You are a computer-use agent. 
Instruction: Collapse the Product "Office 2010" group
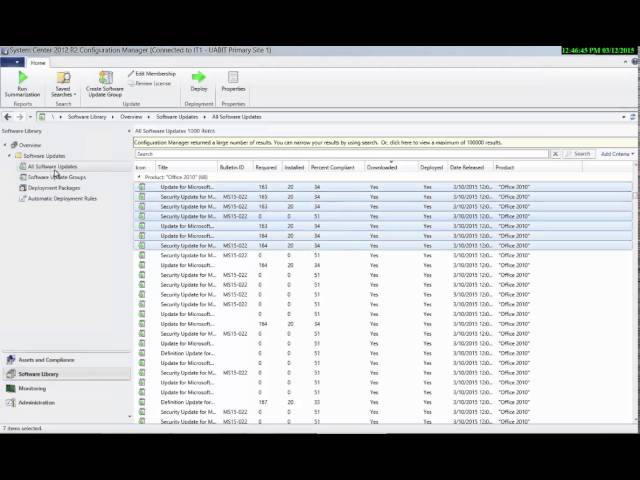pos(139,177)
